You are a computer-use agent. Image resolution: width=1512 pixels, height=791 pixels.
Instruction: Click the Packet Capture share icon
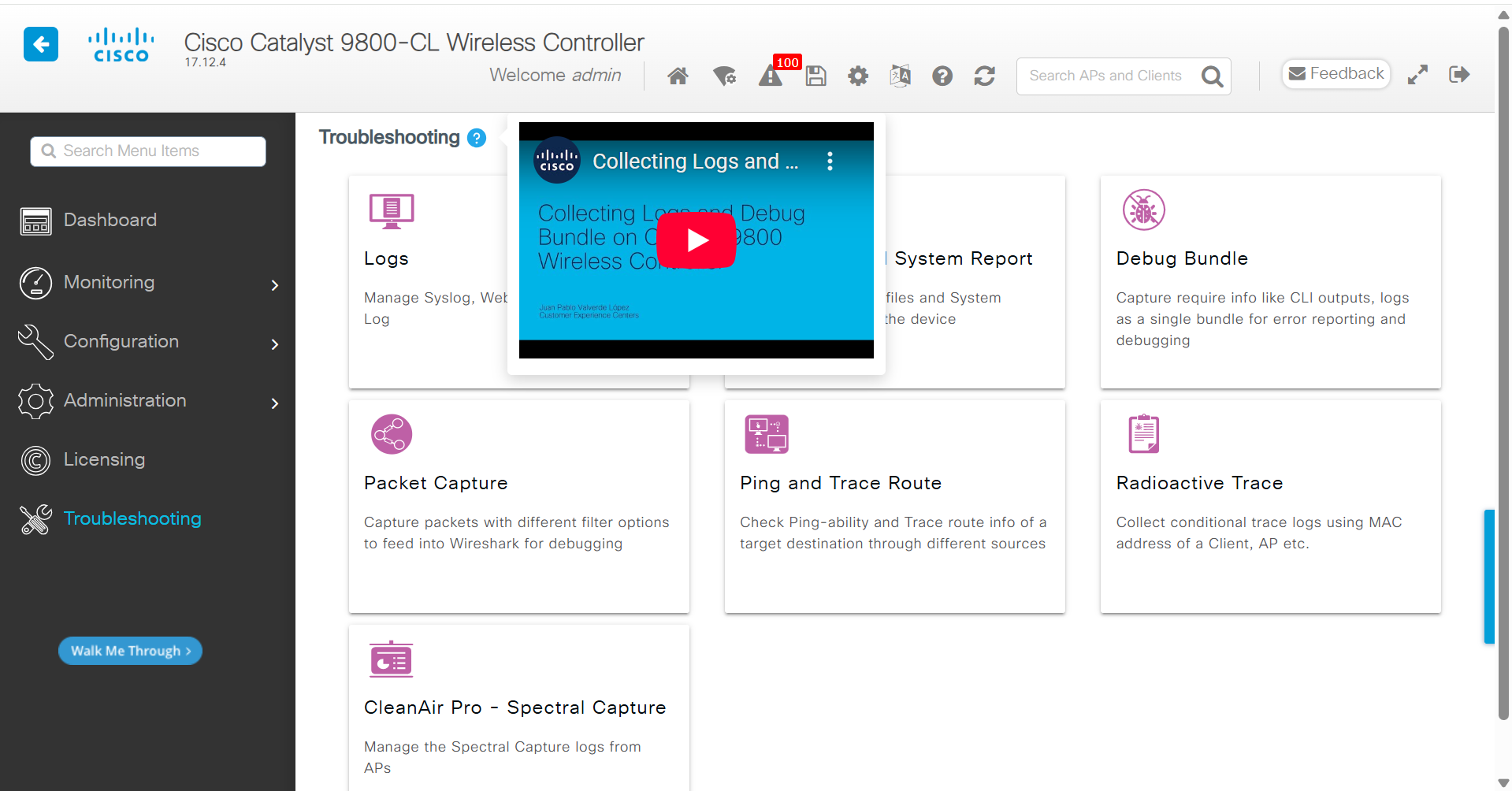(x=392, y=434)
